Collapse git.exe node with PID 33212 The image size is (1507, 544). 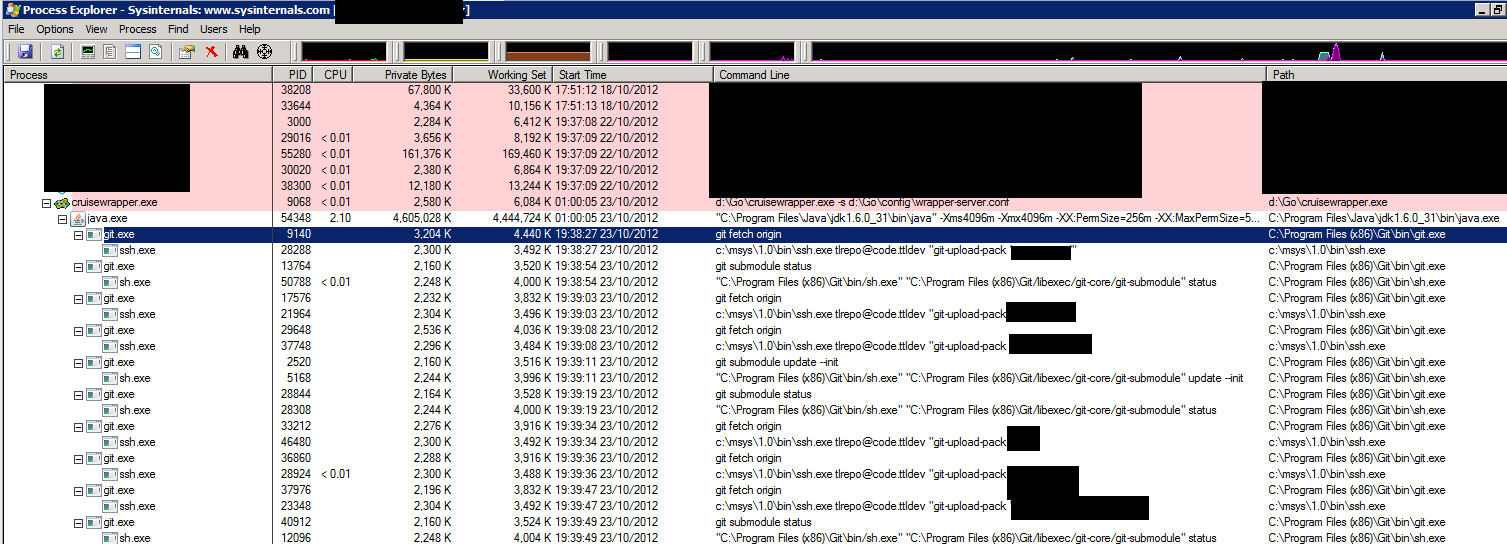coord(78,426)
